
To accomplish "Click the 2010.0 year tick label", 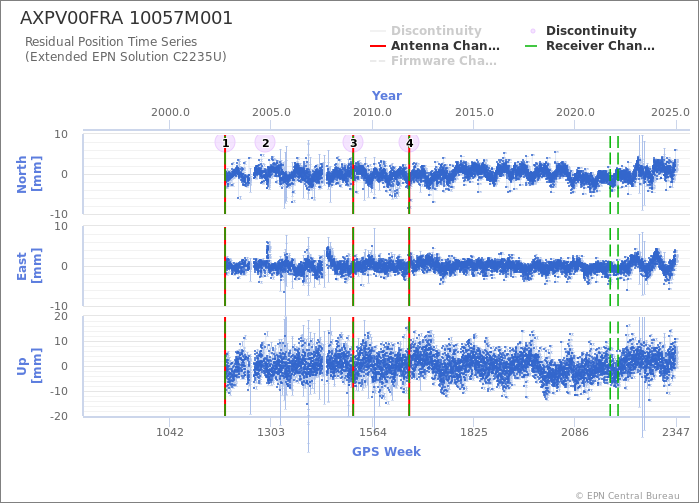I will click(373, 112).
